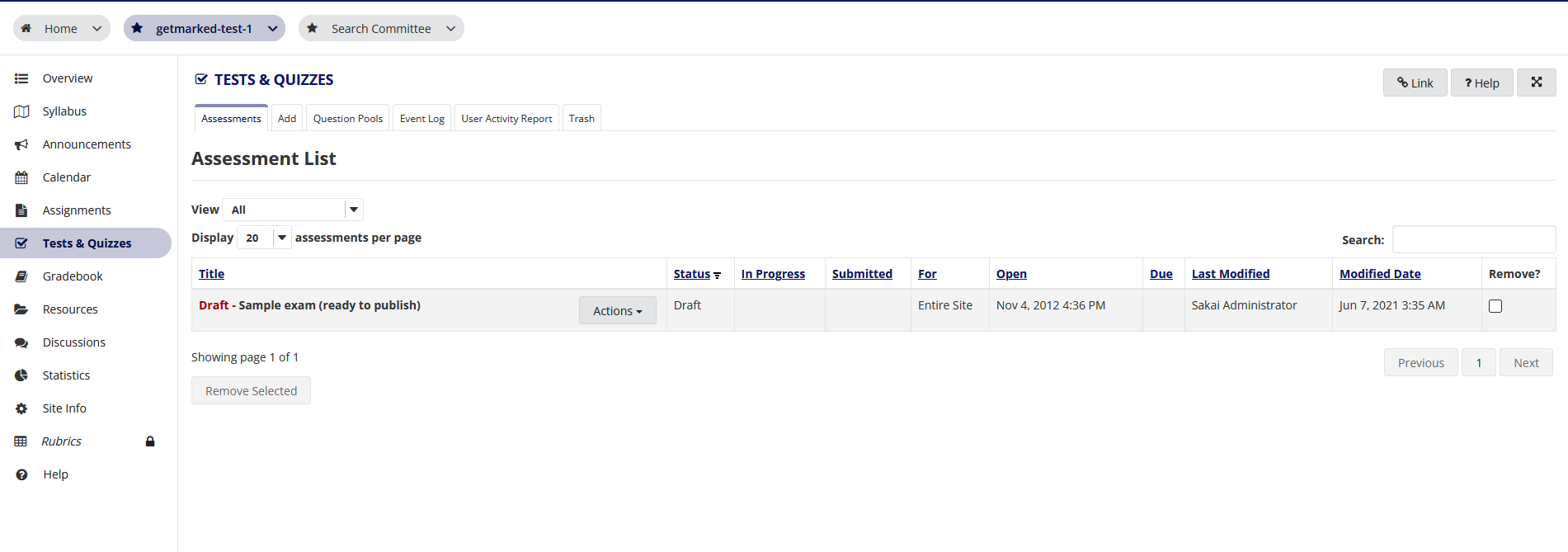Open the Actions dropdown for Sample exam
This screenshot has height=552, width=1568.
618,310
